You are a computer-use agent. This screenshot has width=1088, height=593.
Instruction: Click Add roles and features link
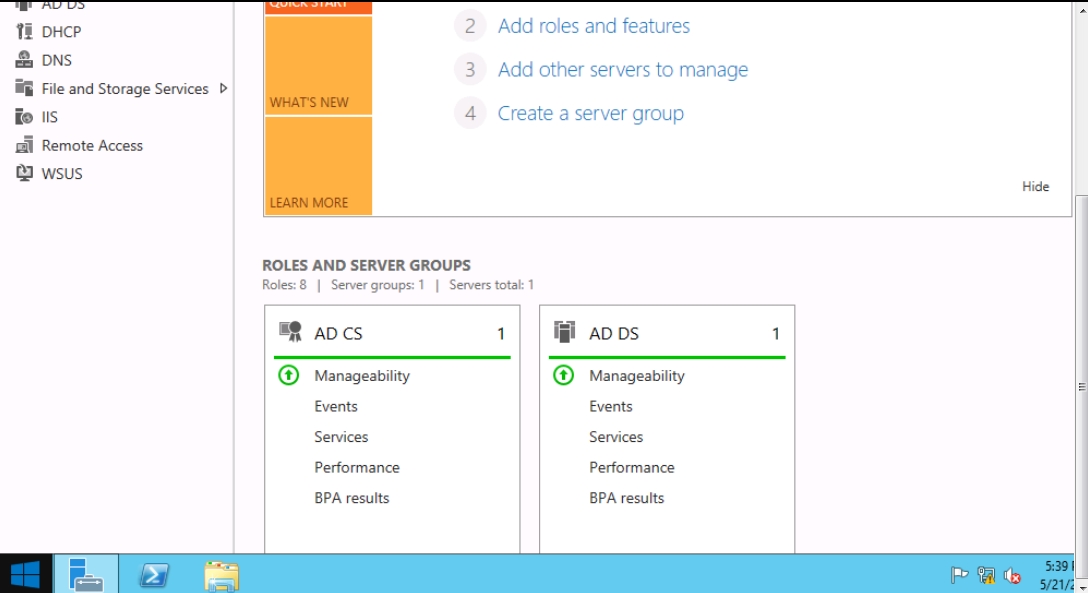[x=594, y=26]
